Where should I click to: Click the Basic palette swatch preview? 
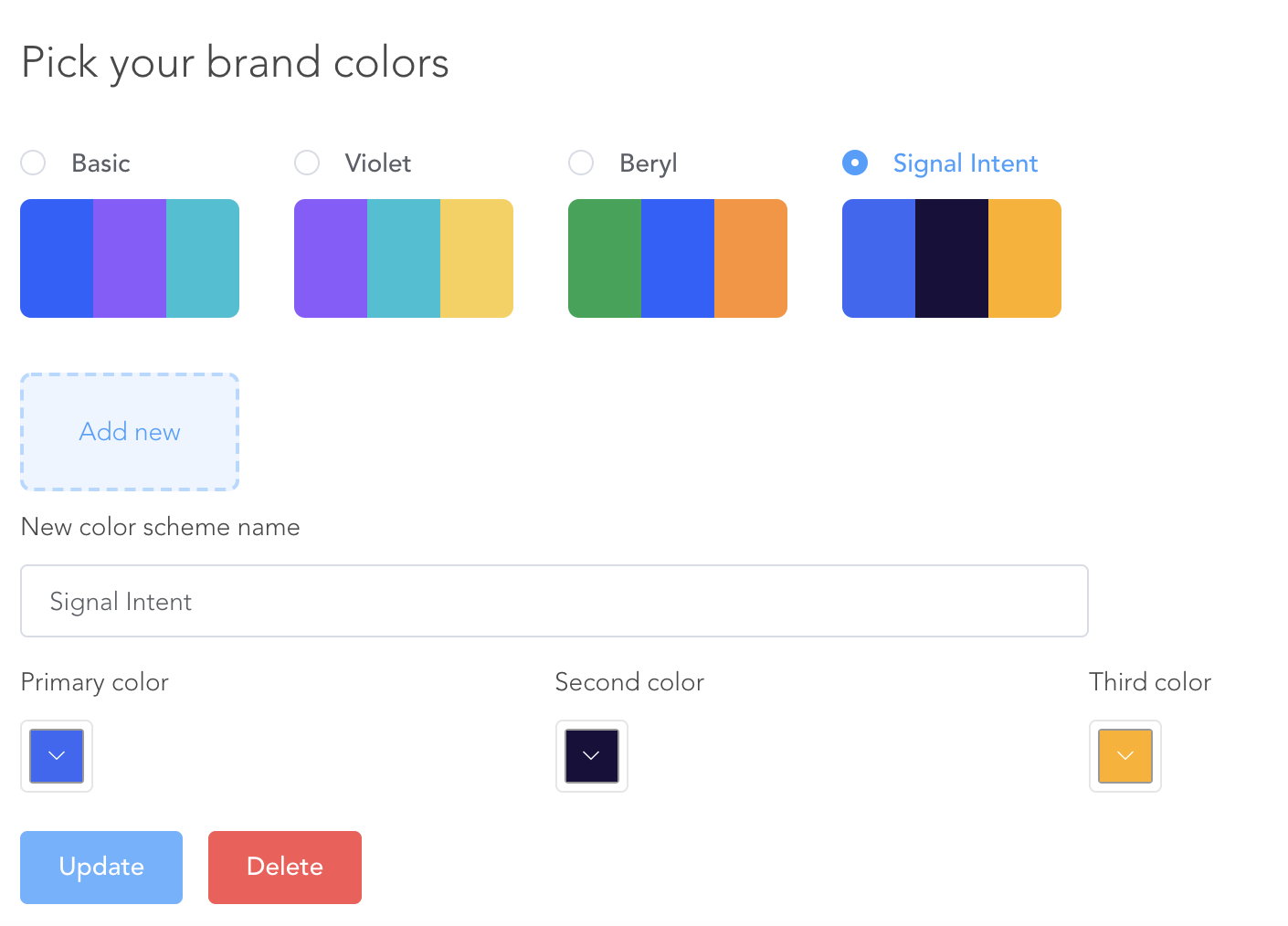130,258
